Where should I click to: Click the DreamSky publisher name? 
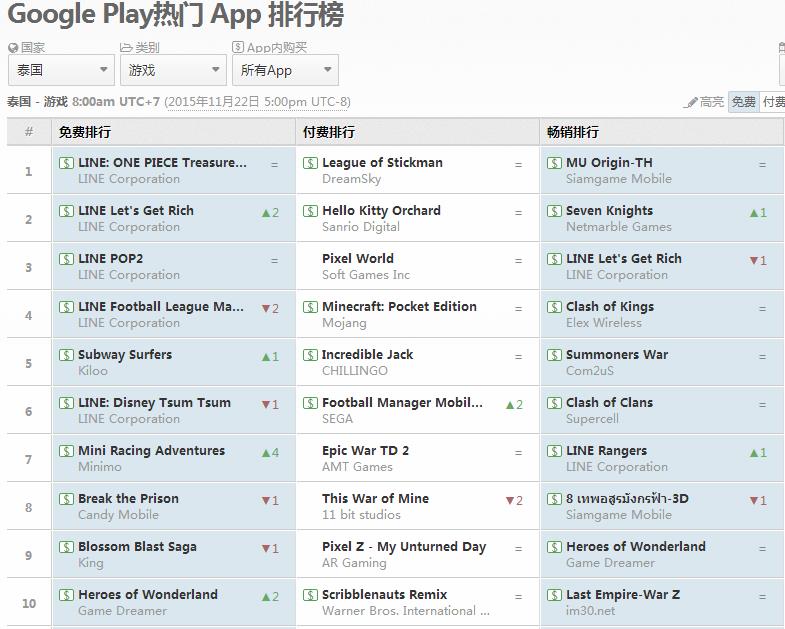tap(351, 179)
